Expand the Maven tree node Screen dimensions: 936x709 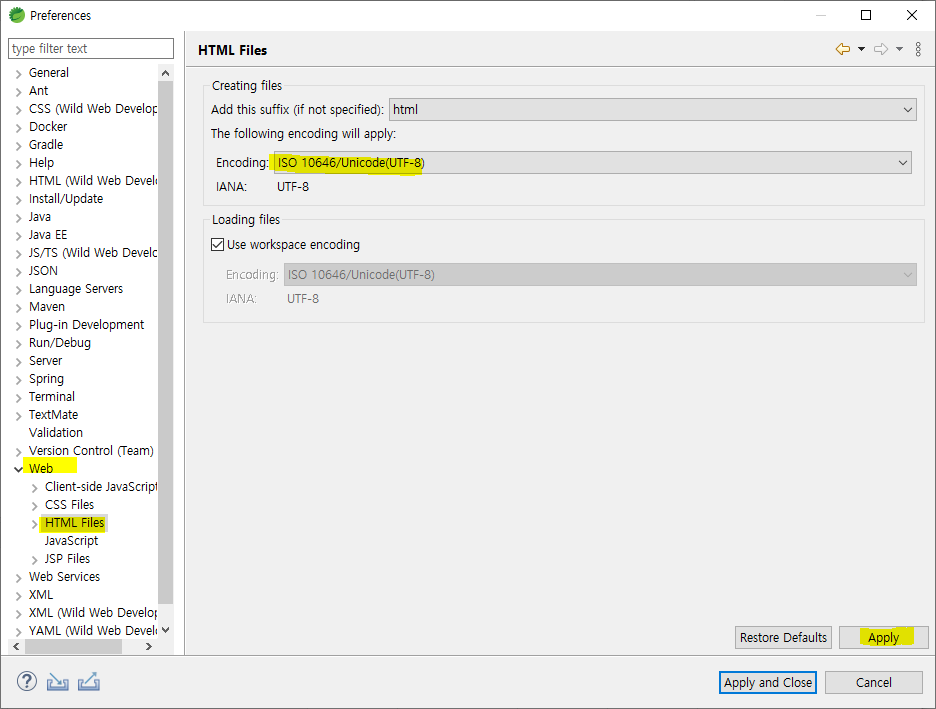coord(19,308)
